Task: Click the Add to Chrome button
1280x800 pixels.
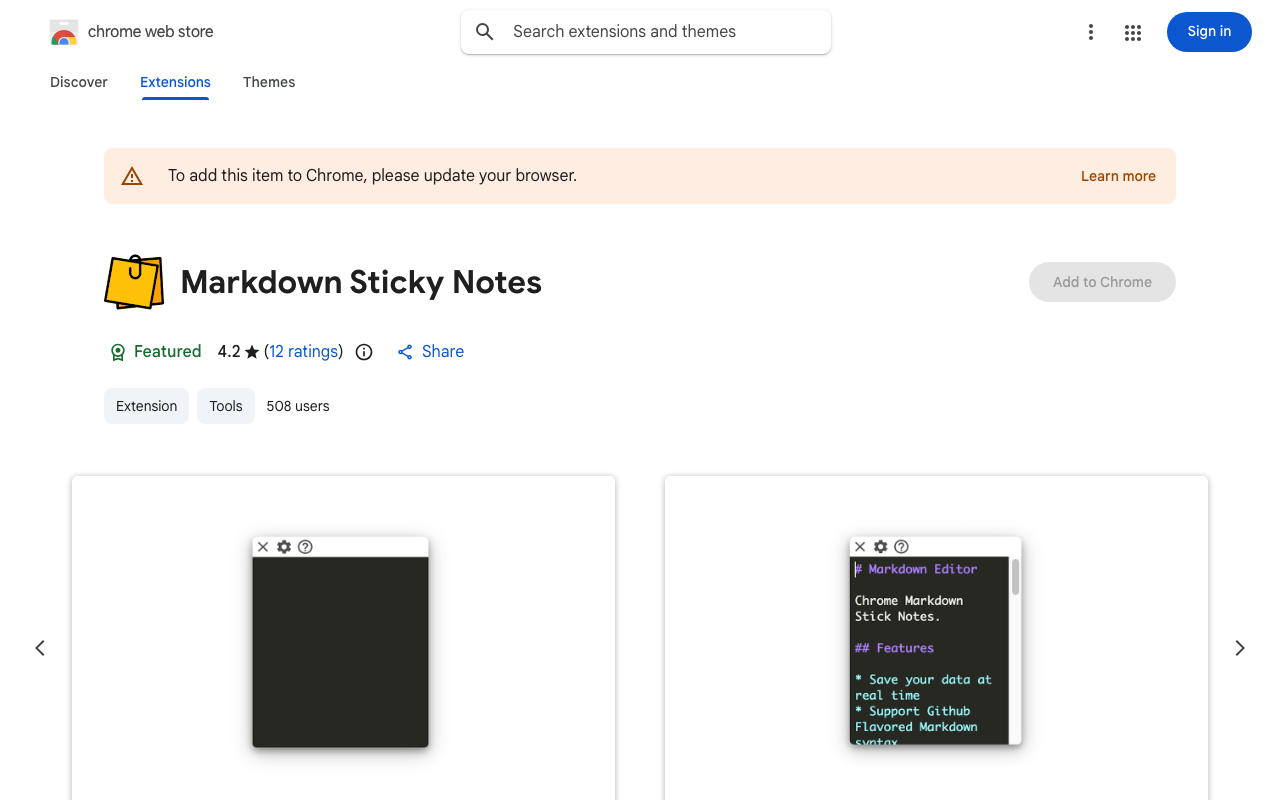Action: [1102, 282]
